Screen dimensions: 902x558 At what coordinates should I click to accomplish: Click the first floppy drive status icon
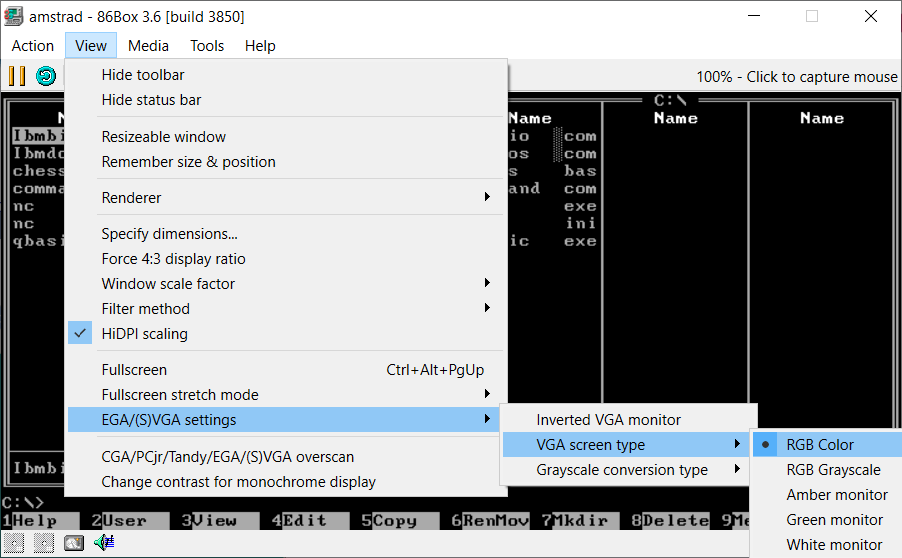click(14, 542)
